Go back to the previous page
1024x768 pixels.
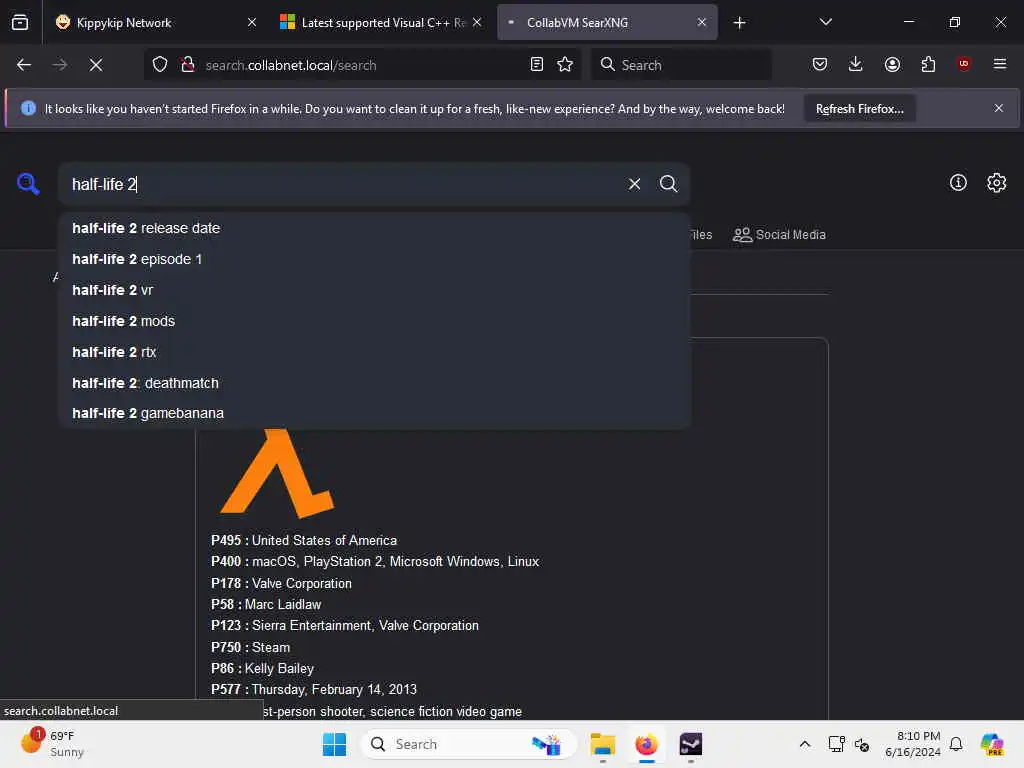click(x=24, y=65)
